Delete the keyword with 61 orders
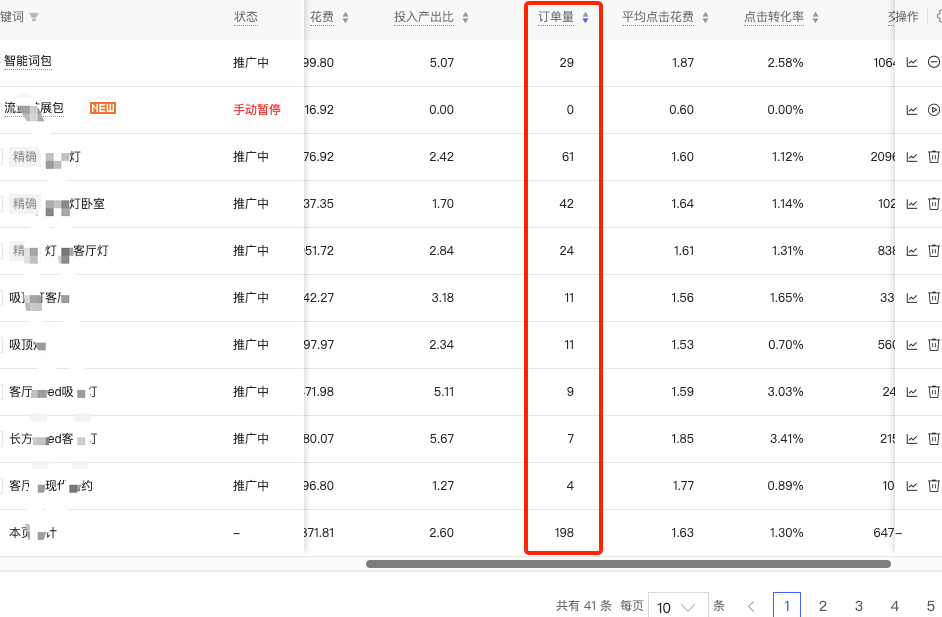This screenshot has width=942, height=617. (933, 157)
